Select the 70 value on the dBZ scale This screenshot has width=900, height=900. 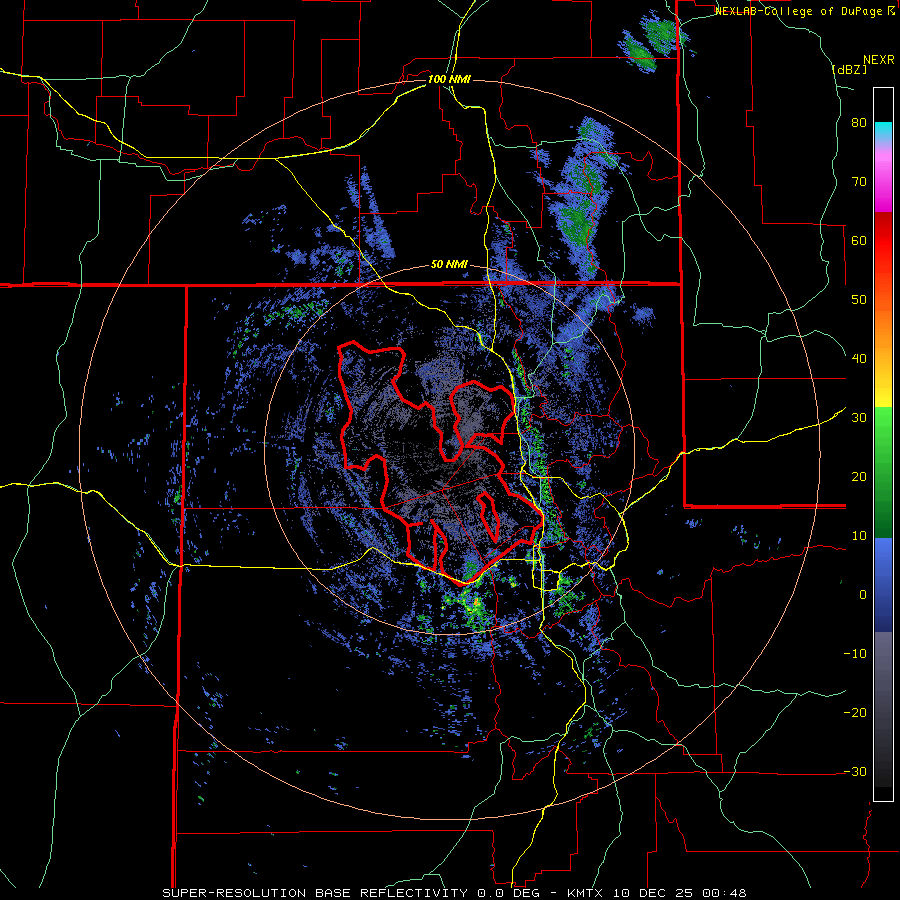pos(859,181)
